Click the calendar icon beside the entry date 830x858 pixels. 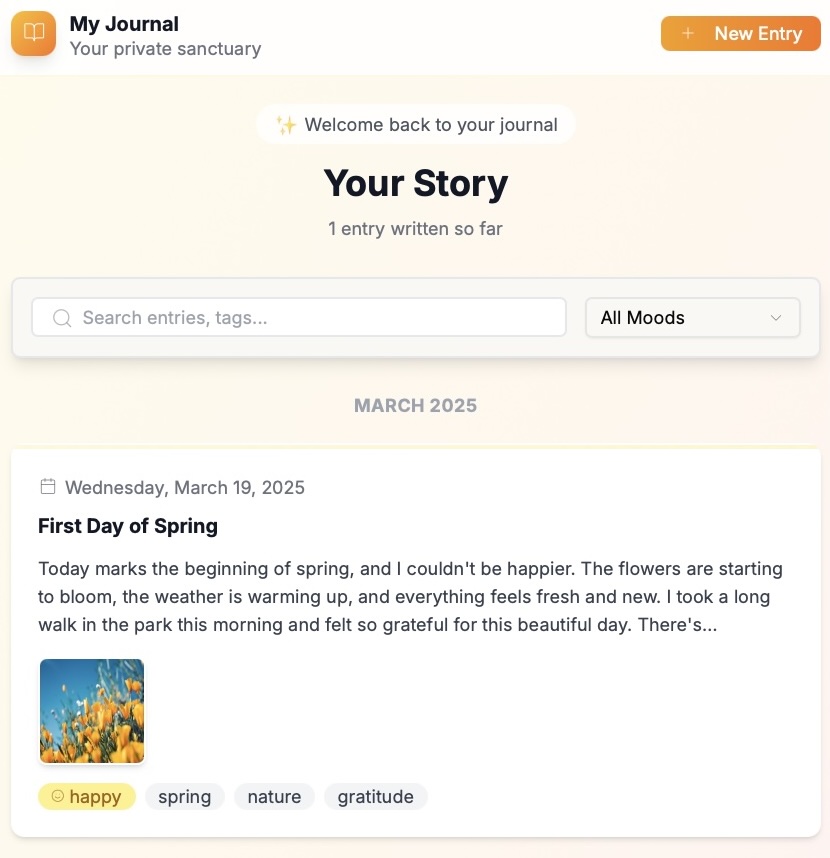[47, 487]
